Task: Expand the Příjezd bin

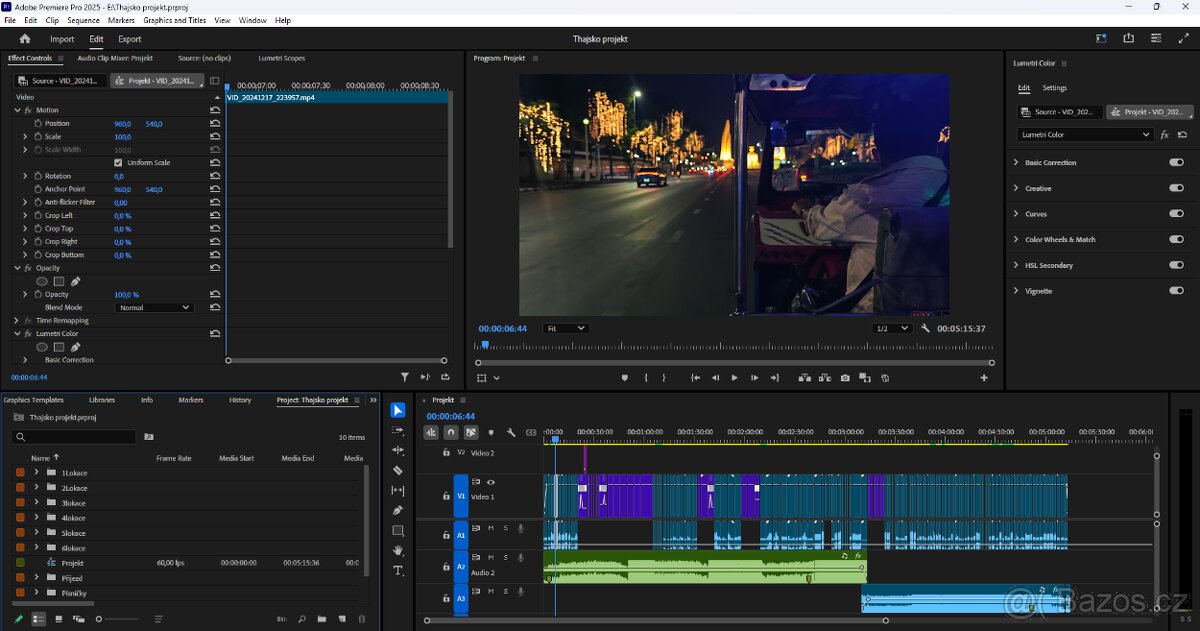Action: pos(37,578)
